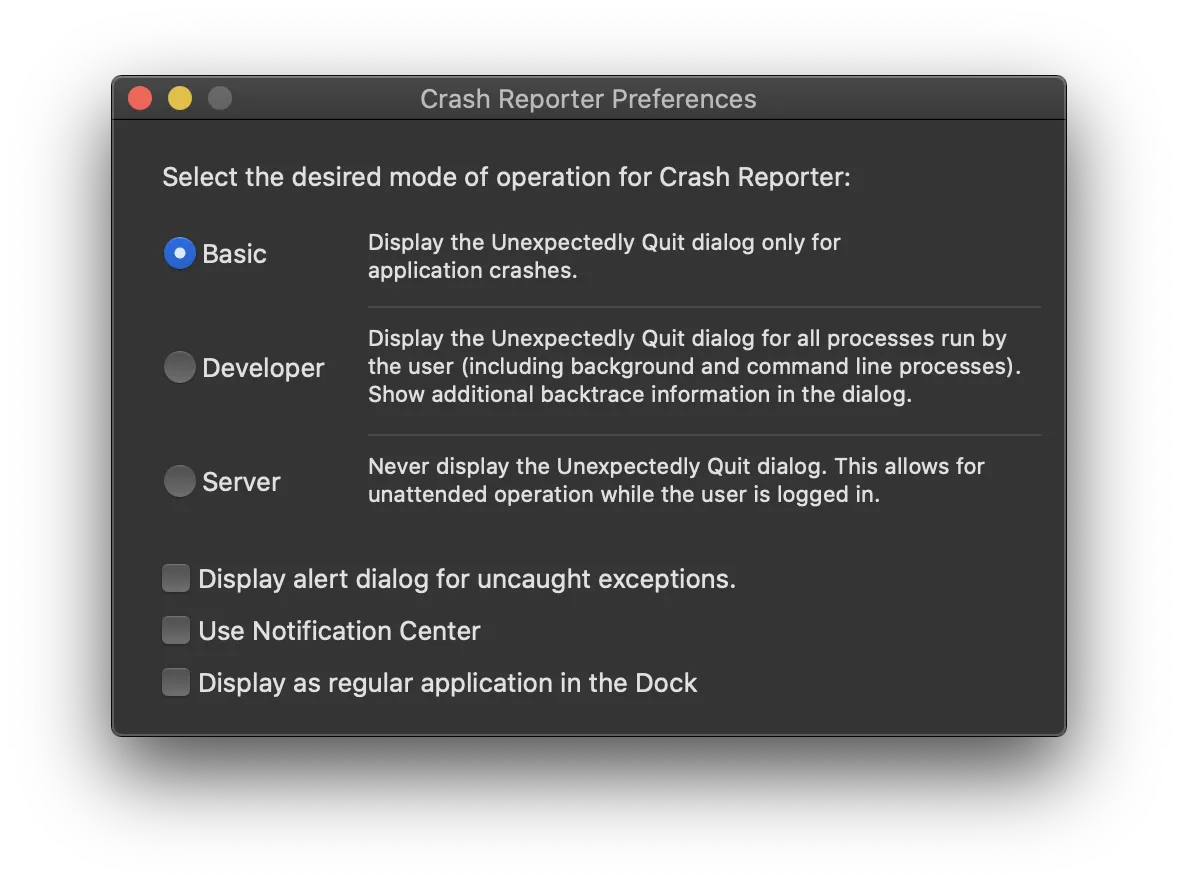Click the Server mode unattended operation description
Viewport: 1178px width, 884px height.
676,480
